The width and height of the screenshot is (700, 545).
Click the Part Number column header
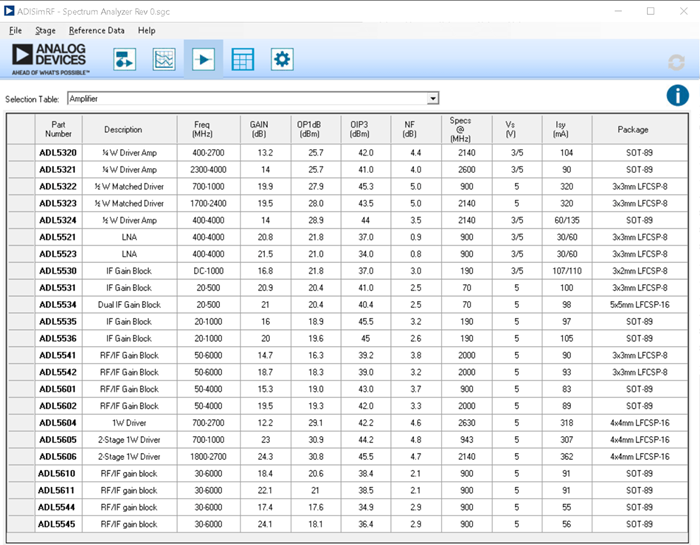tap(58, 129)
